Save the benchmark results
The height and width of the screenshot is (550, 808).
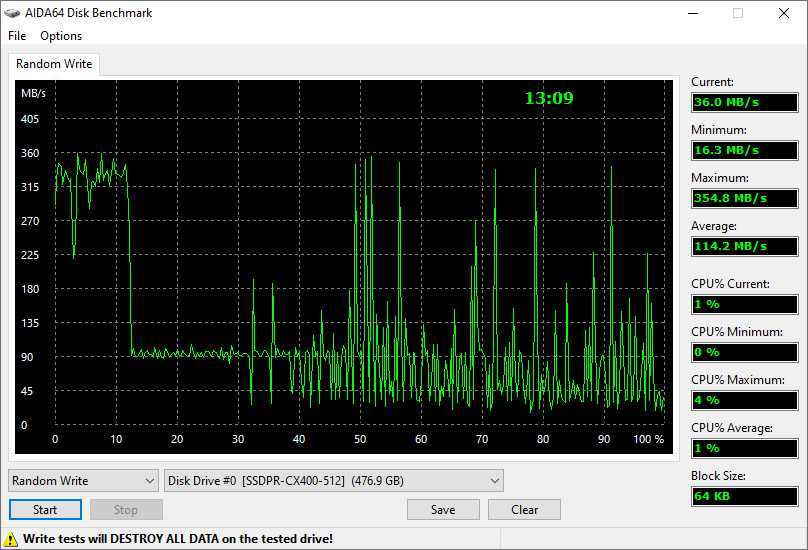443,510
